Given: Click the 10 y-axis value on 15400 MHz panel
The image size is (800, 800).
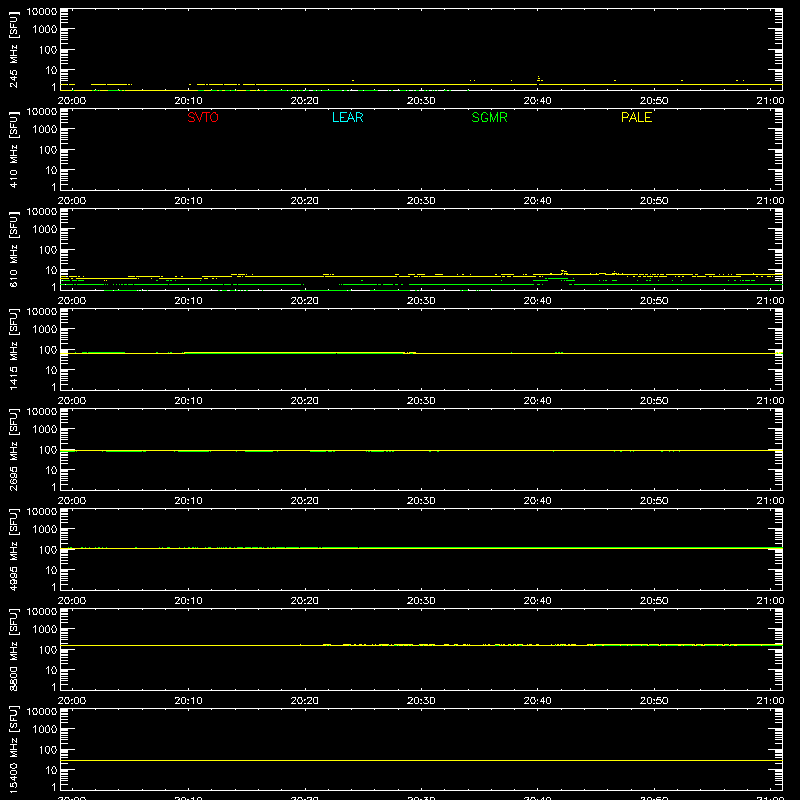Looking at the screenshot, I should click(51, 770).
